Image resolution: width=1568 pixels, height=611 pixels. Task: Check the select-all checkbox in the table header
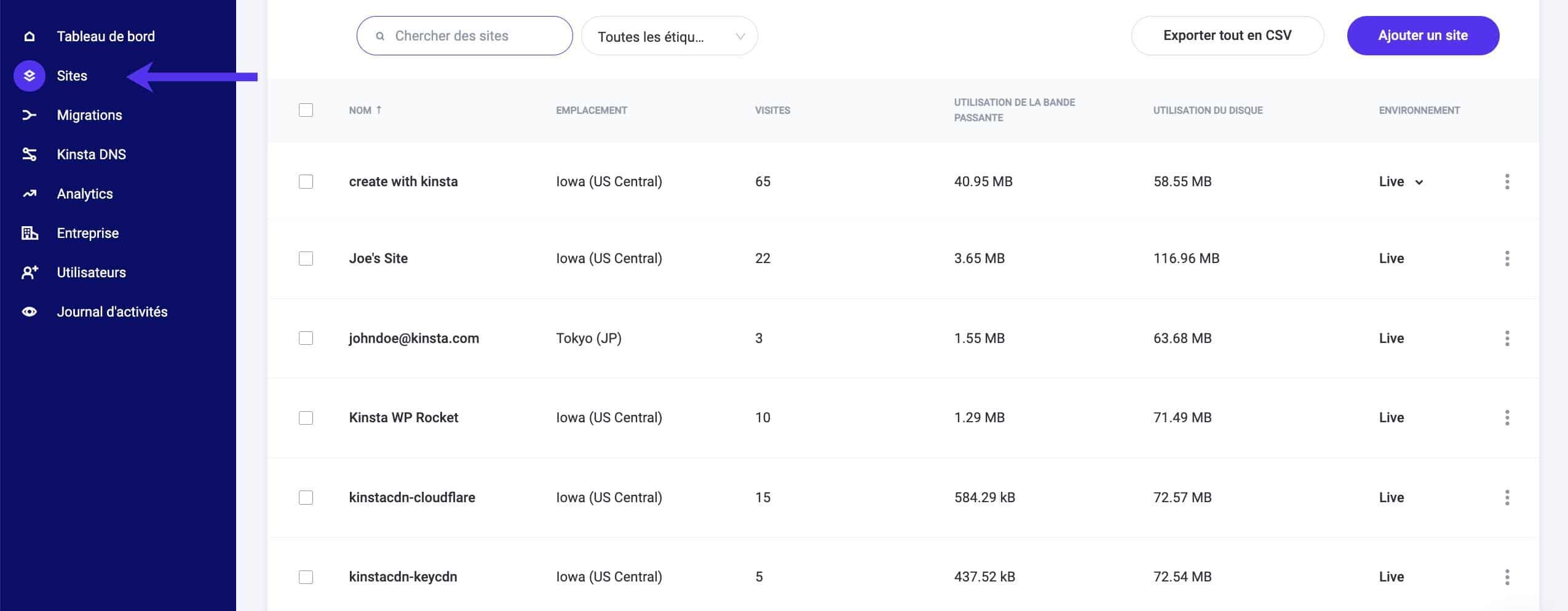click(x=306, y=109)
